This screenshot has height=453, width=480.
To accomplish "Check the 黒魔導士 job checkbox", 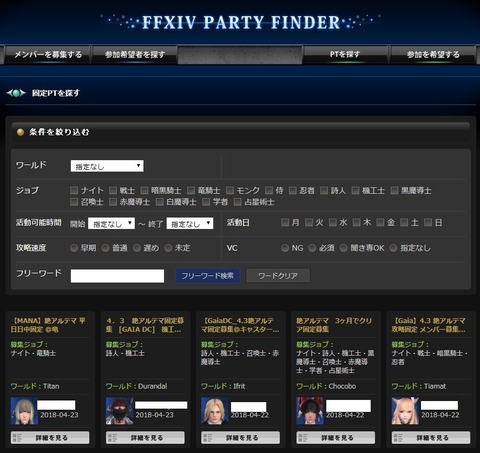I will (x=394, y=190).
